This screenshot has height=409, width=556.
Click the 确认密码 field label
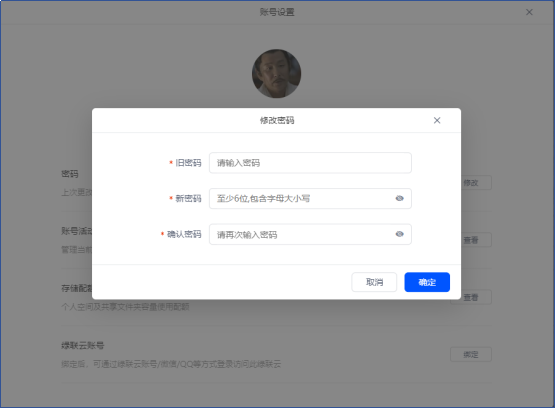click(x=184, y=234)
